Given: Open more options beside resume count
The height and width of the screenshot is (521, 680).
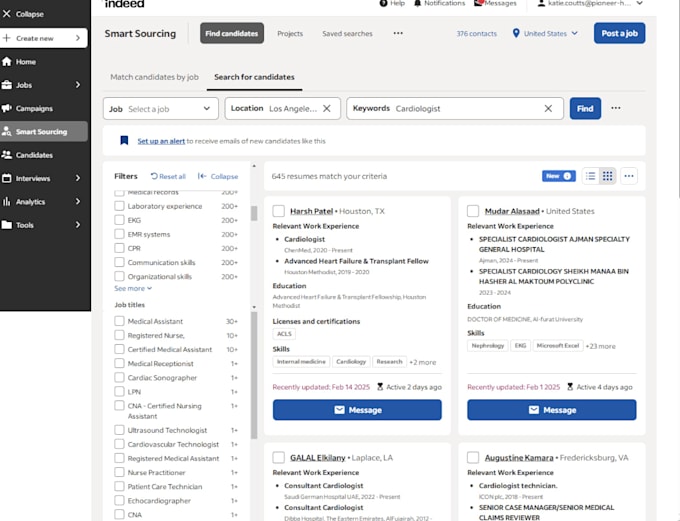Looking at the screenshot, I should pos(629,176).
